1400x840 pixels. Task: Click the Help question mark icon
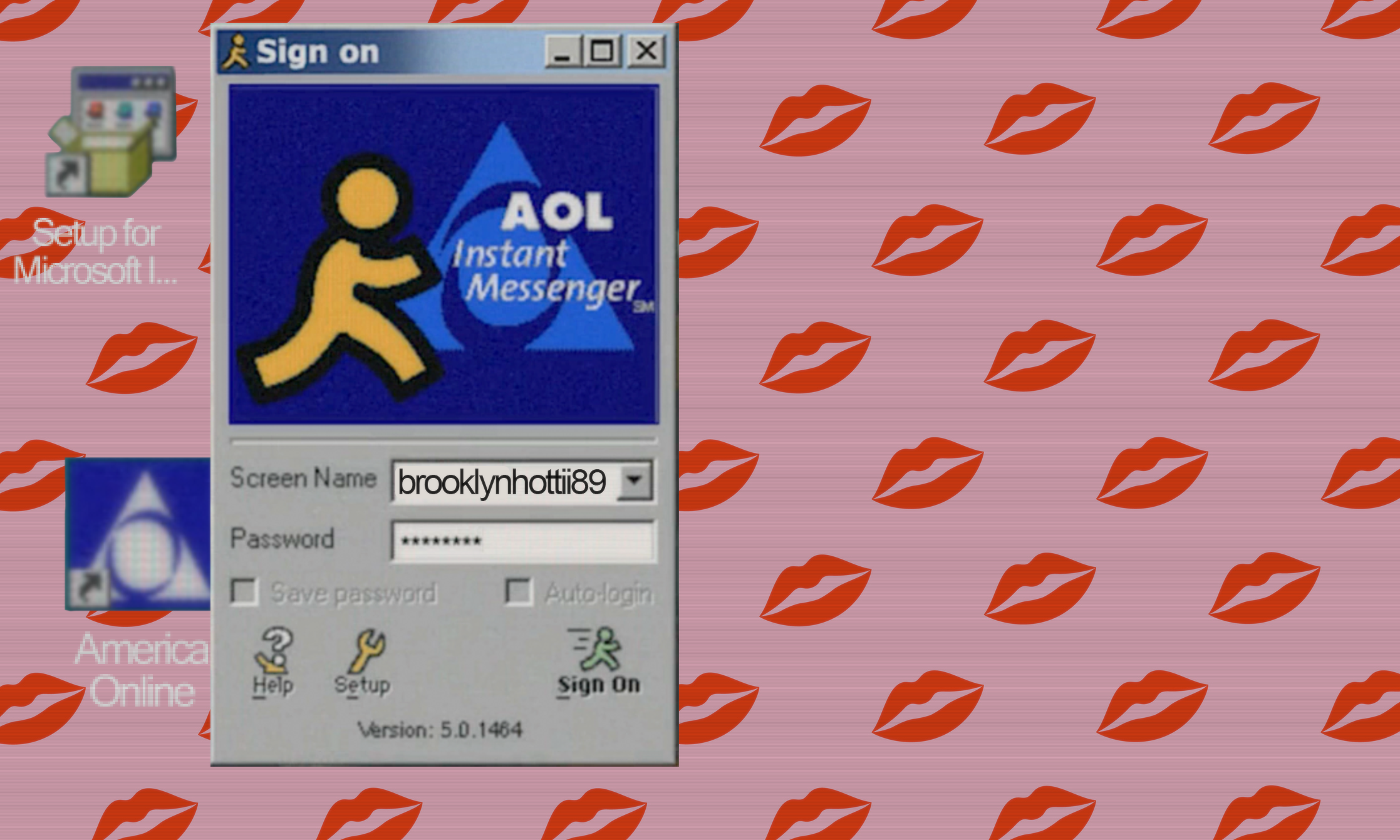coord(274,650)
